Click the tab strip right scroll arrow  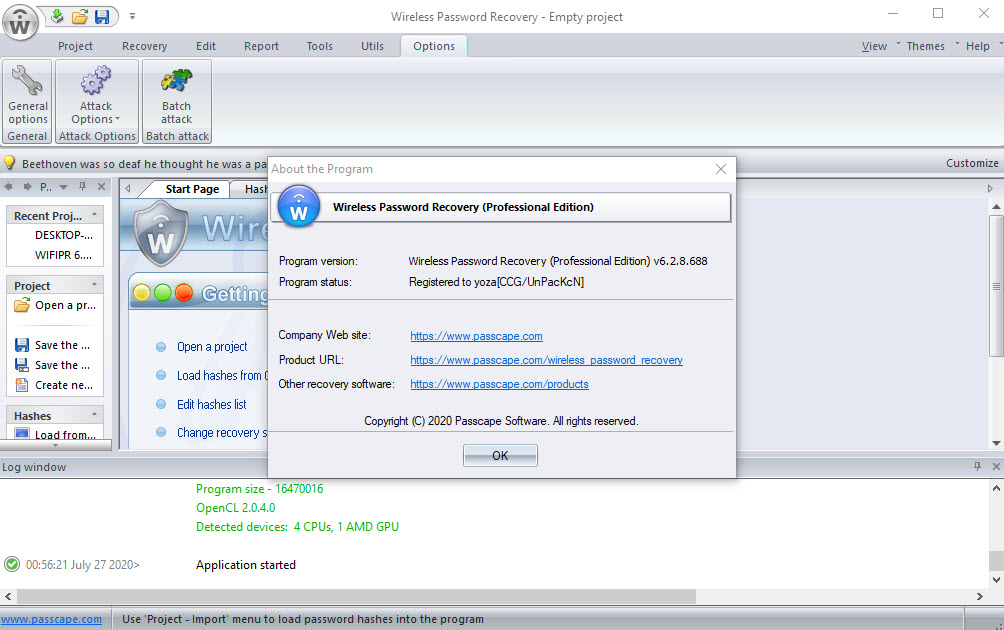coord(990,189)
